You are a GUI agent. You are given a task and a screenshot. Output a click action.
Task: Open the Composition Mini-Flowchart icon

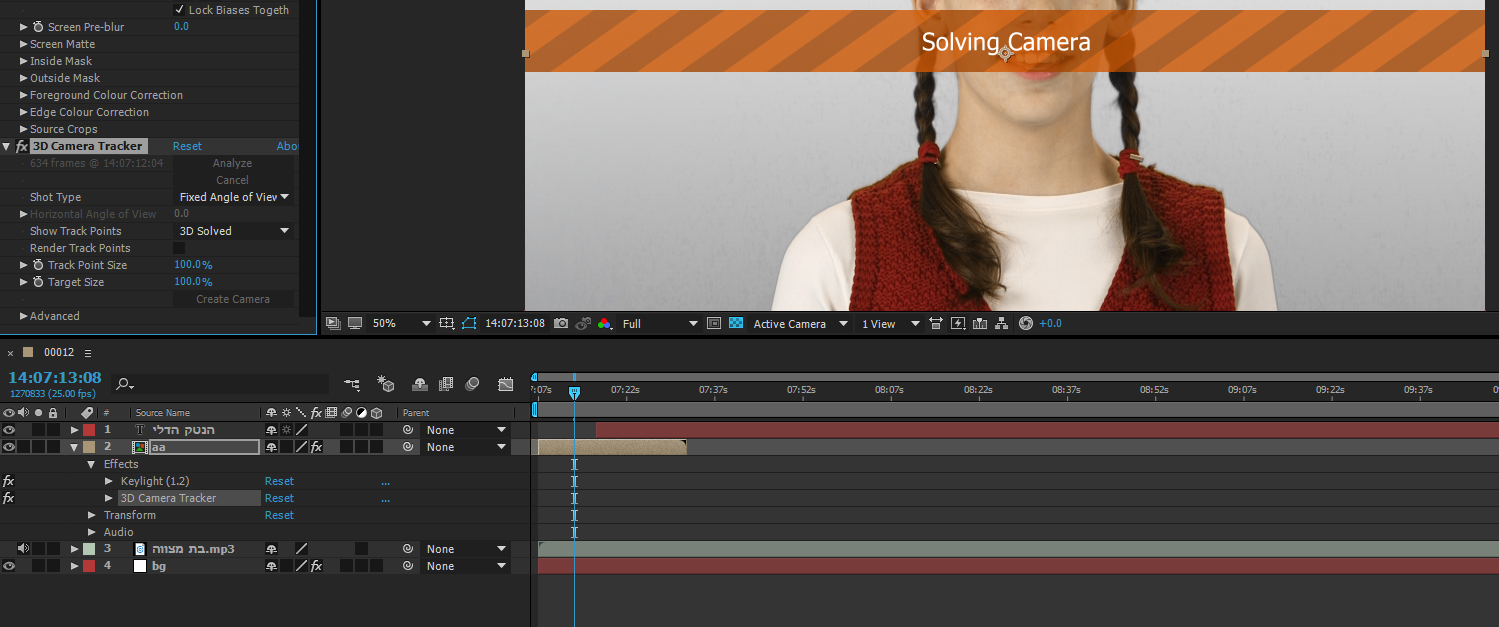click(x=352, y=384)
